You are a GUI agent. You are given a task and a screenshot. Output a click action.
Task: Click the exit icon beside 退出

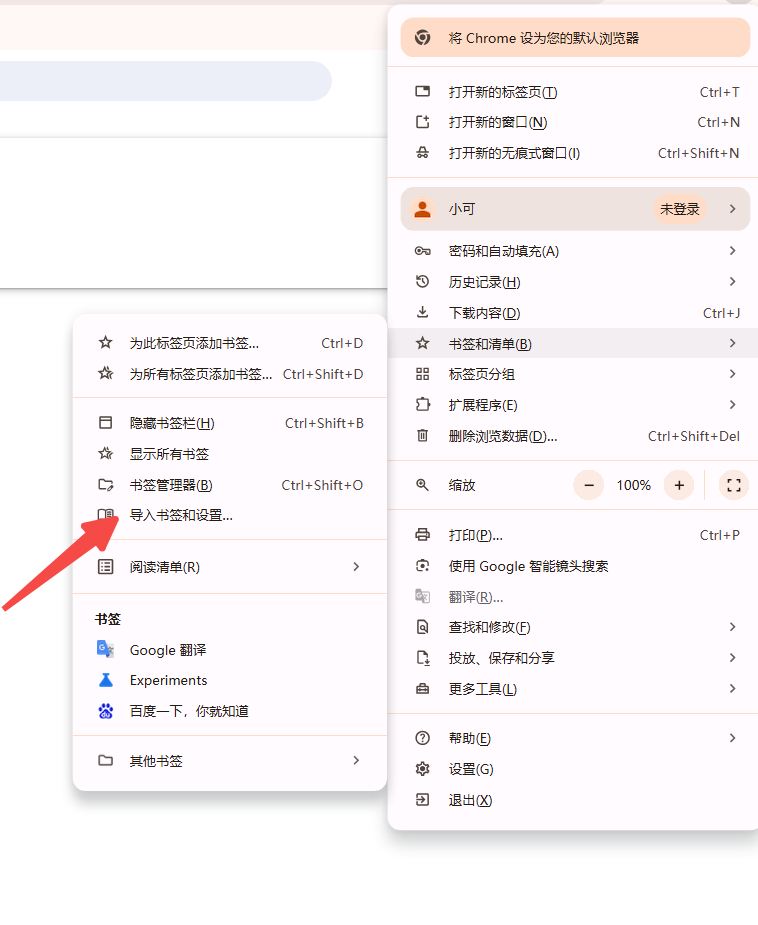coord(422,800)
